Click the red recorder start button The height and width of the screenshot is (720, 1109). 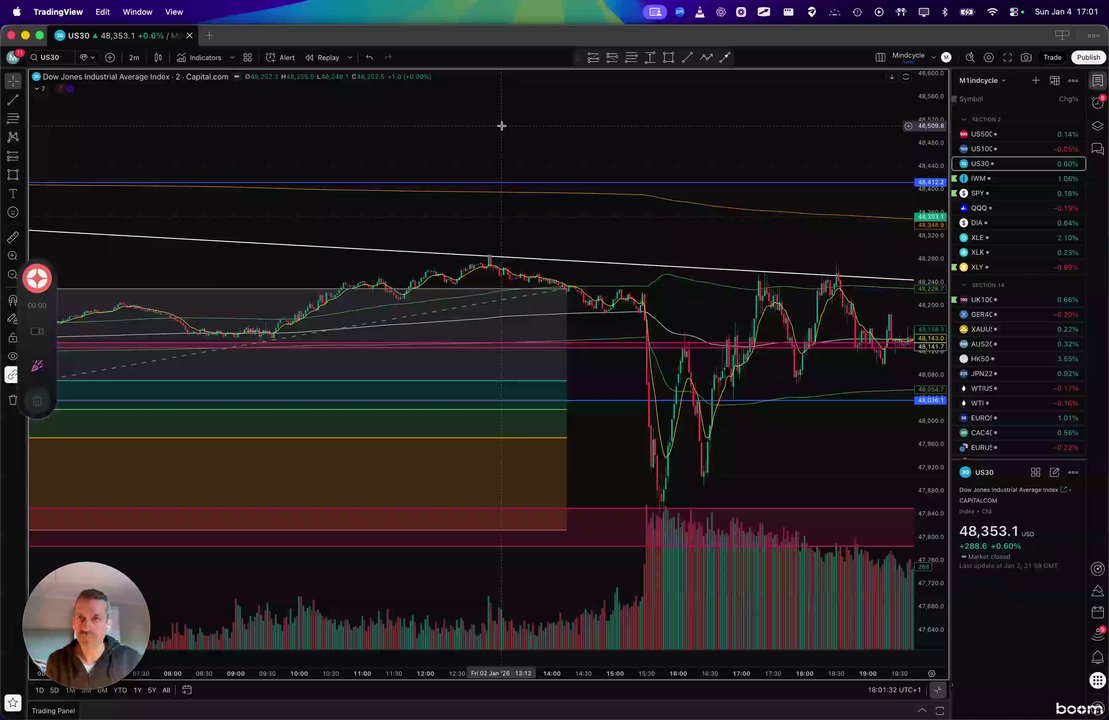[x=37, y=278]
